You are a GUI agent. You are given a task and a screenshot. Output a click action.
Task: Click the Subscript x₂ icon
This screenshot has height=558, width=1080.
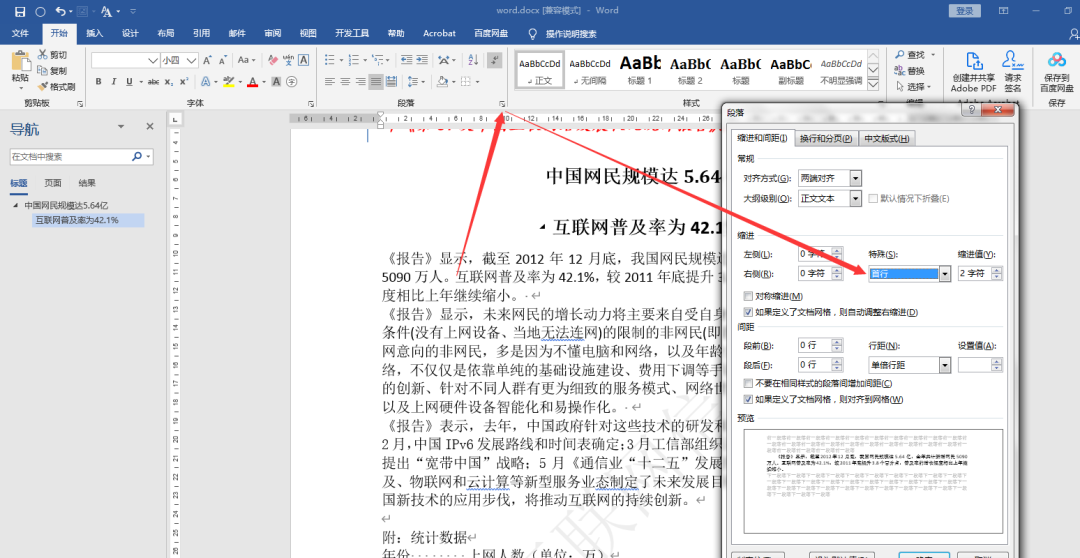click(169, 82)
